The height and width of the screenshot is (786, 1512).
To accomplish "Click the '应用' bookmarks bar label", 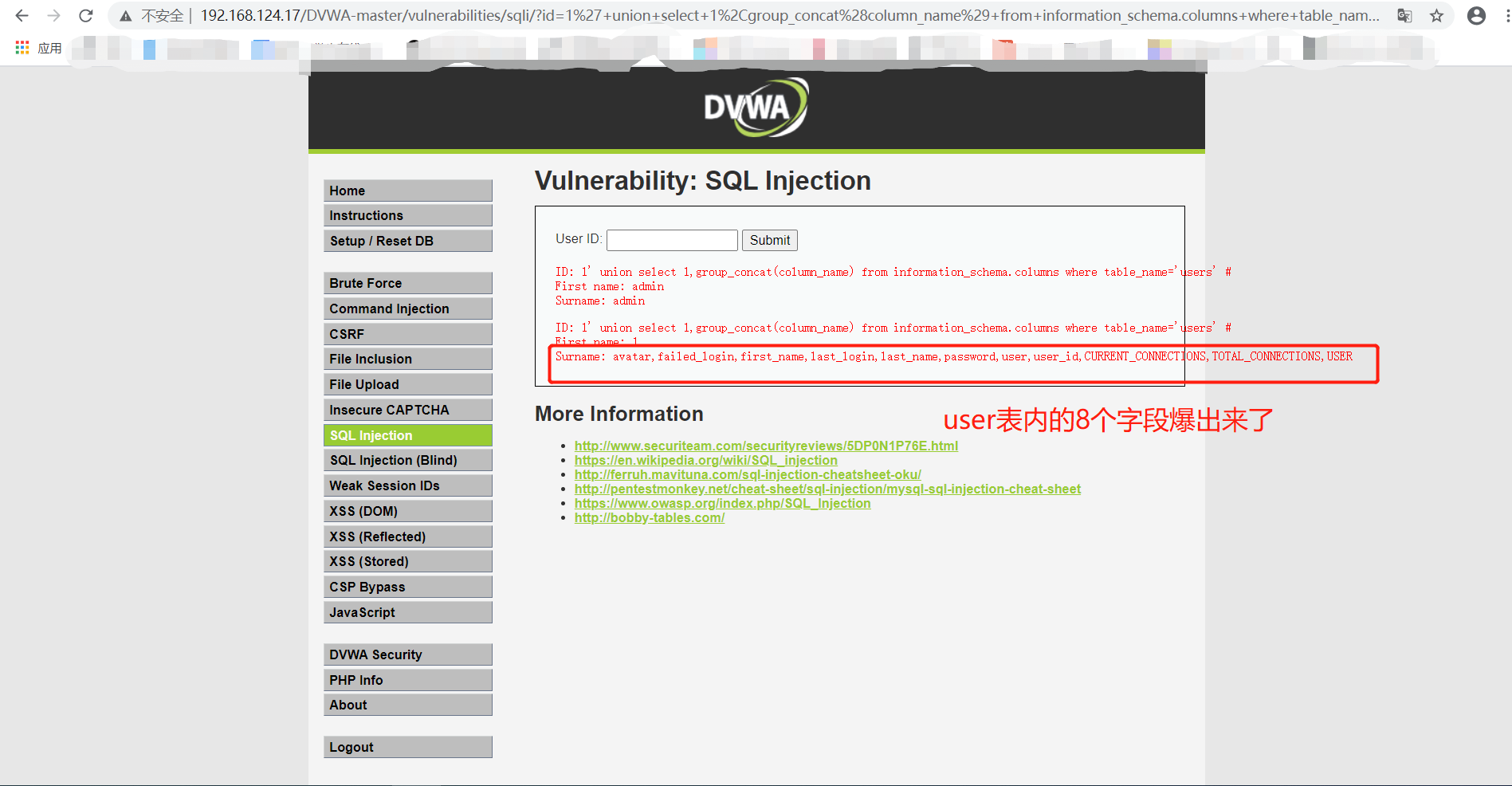I will 49,48.
